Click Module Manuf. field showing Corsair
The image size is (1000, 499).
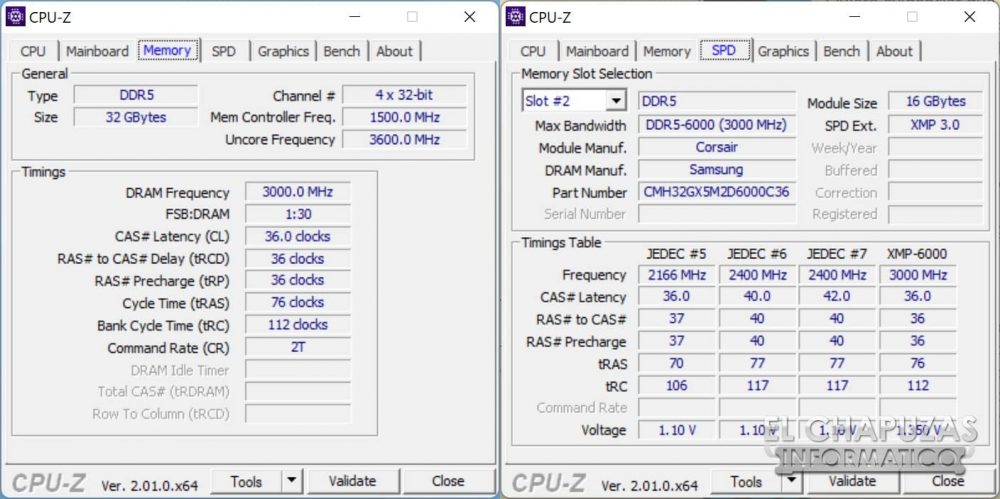click(717, 147)
